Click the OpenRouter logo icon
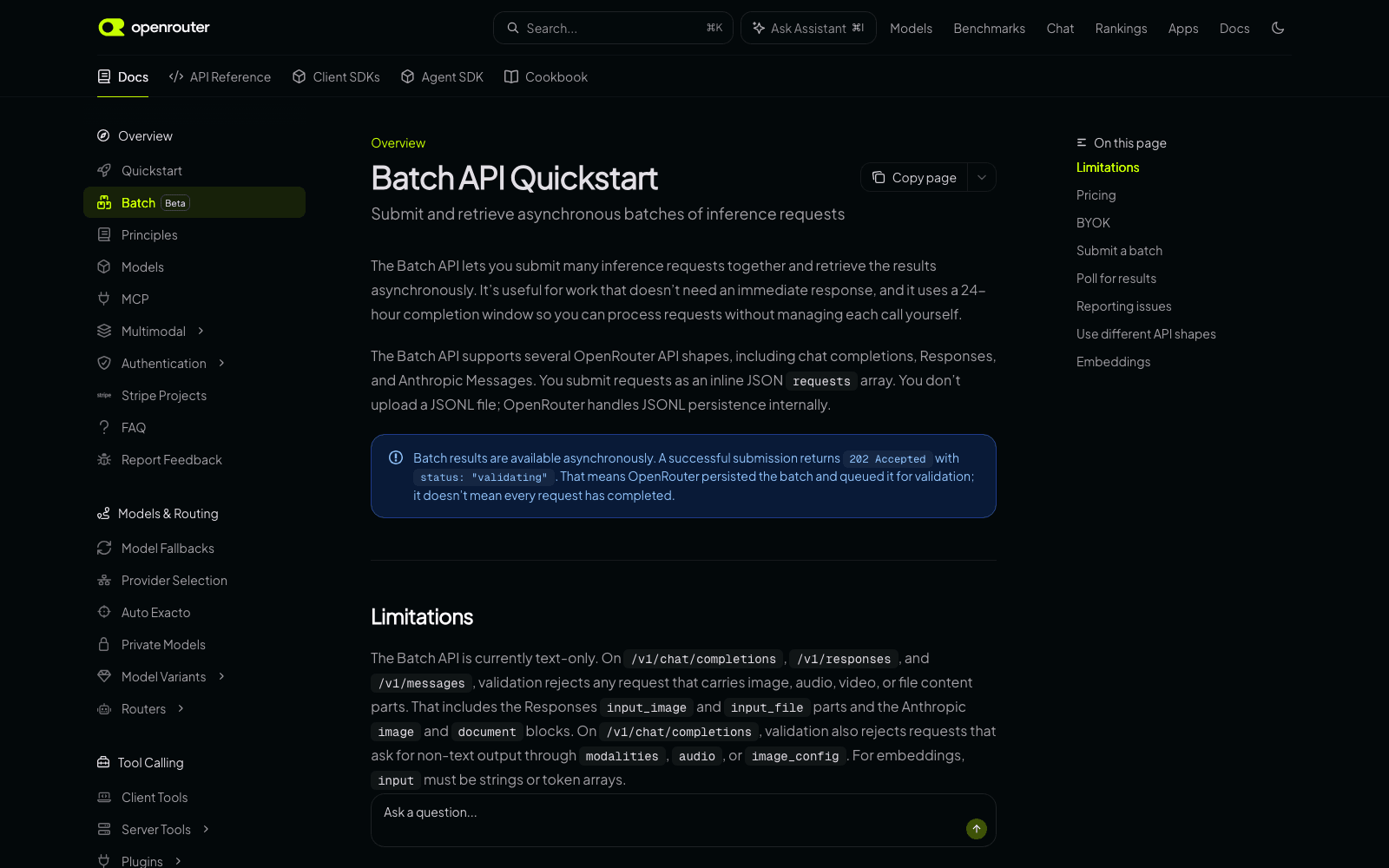The width and height of the screenshot is (1389, 868). coord(111,28)
